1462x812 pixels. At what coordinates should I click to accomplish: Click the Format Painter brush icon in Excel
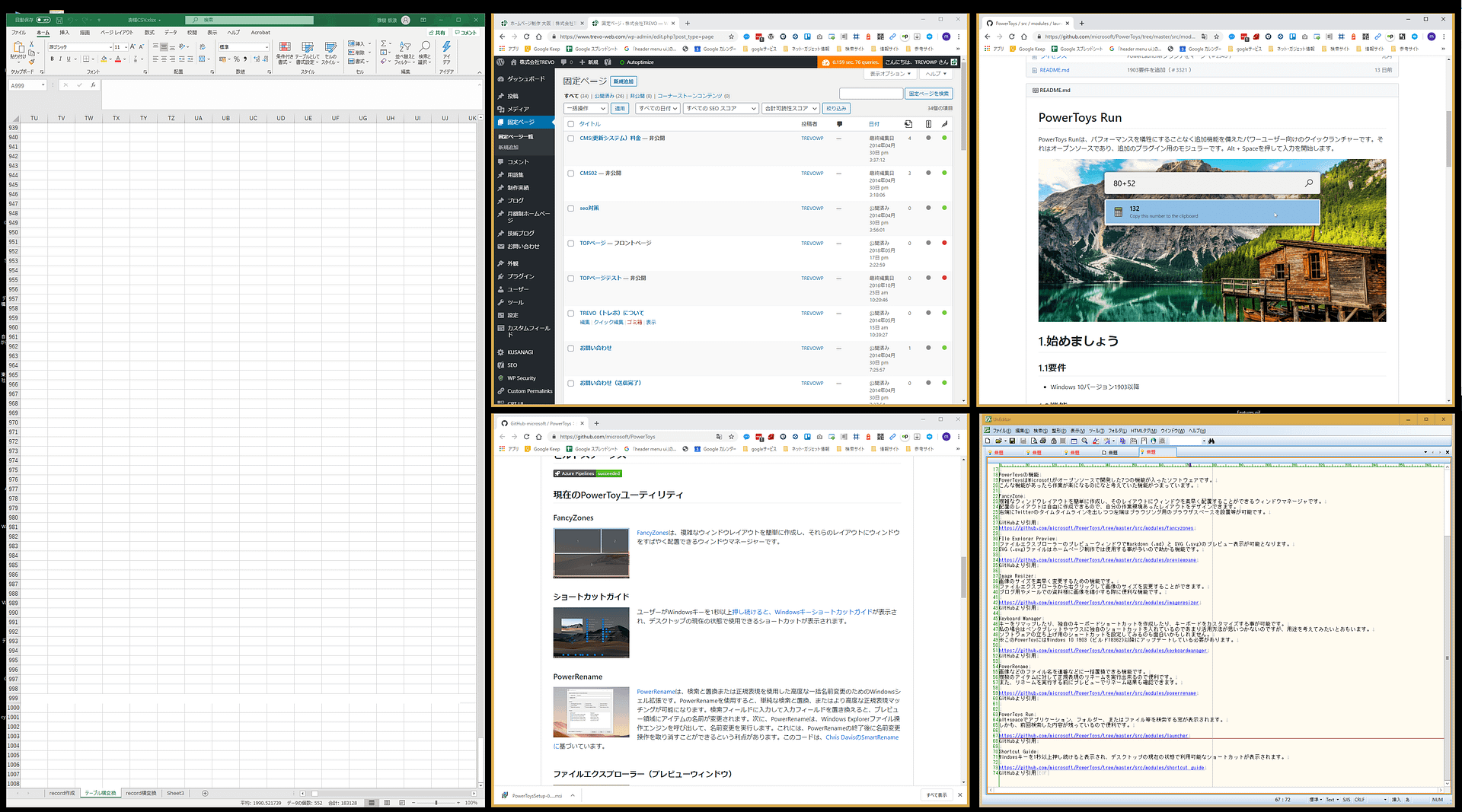pyautogui.click(x=32, y=62)
